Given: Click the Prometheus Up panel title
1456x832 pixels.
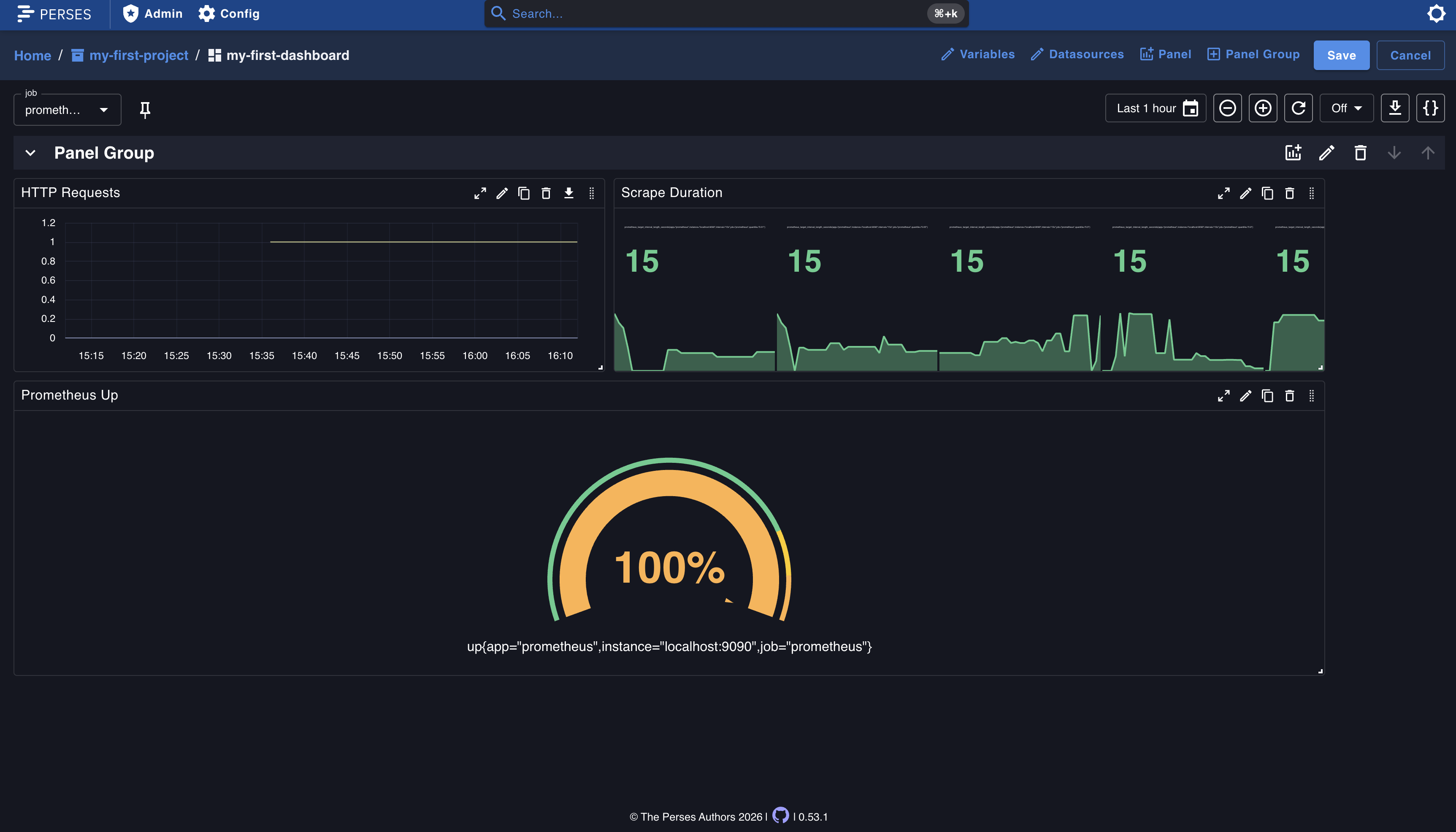Looking at the screenshot, I should [69, 395].
